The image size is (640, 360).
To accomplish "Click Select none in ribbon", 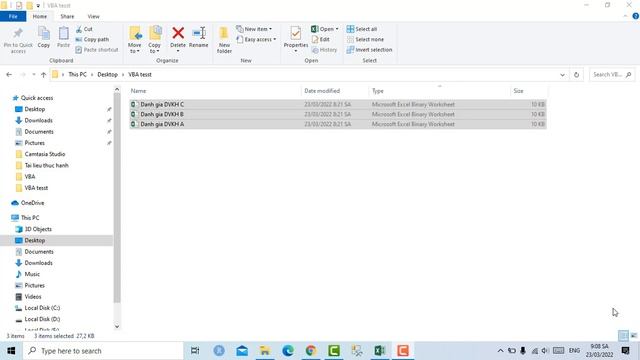I will (365, 39).
